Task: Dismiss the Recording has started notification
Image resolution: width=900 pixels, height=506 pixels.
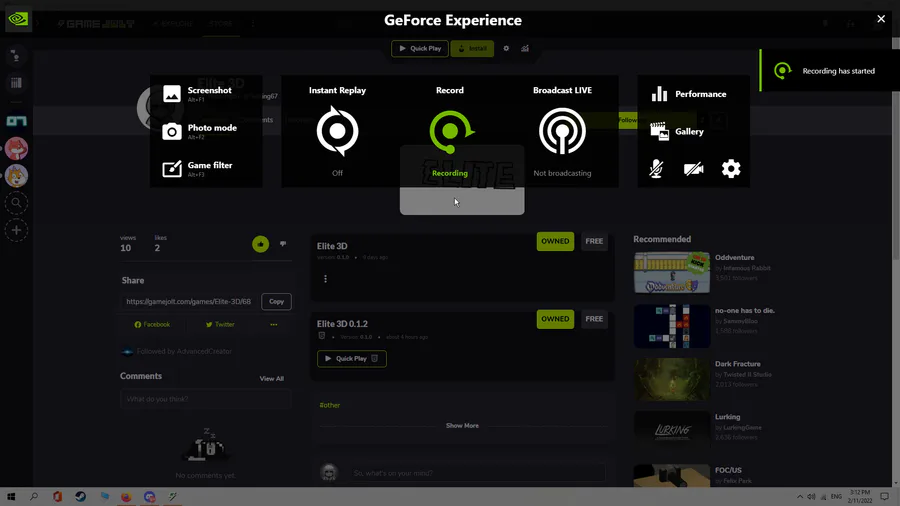Action: coord(830,71)
